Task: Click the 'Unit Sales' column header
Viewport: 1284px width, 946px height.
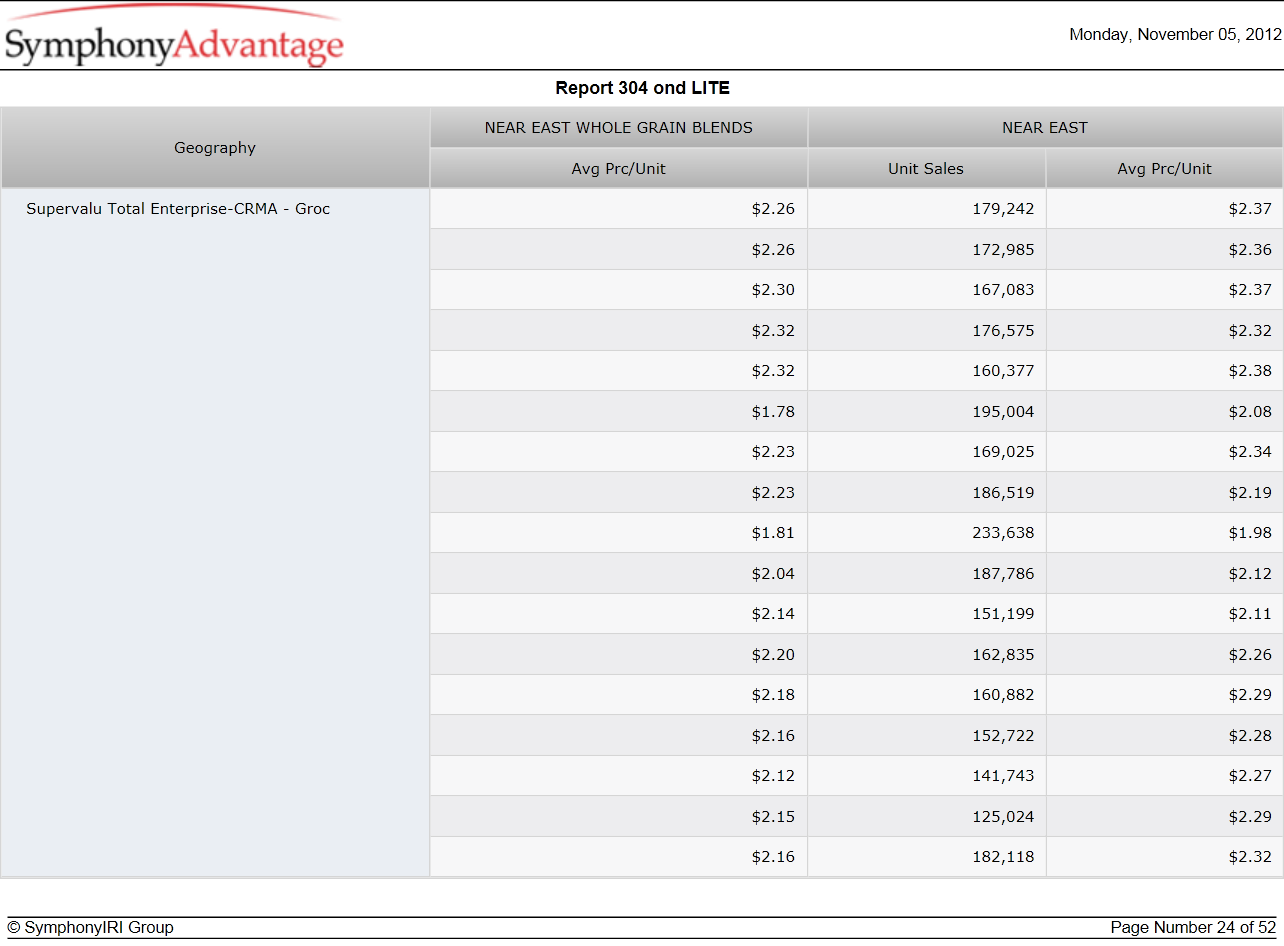Action: coord(926,169)
